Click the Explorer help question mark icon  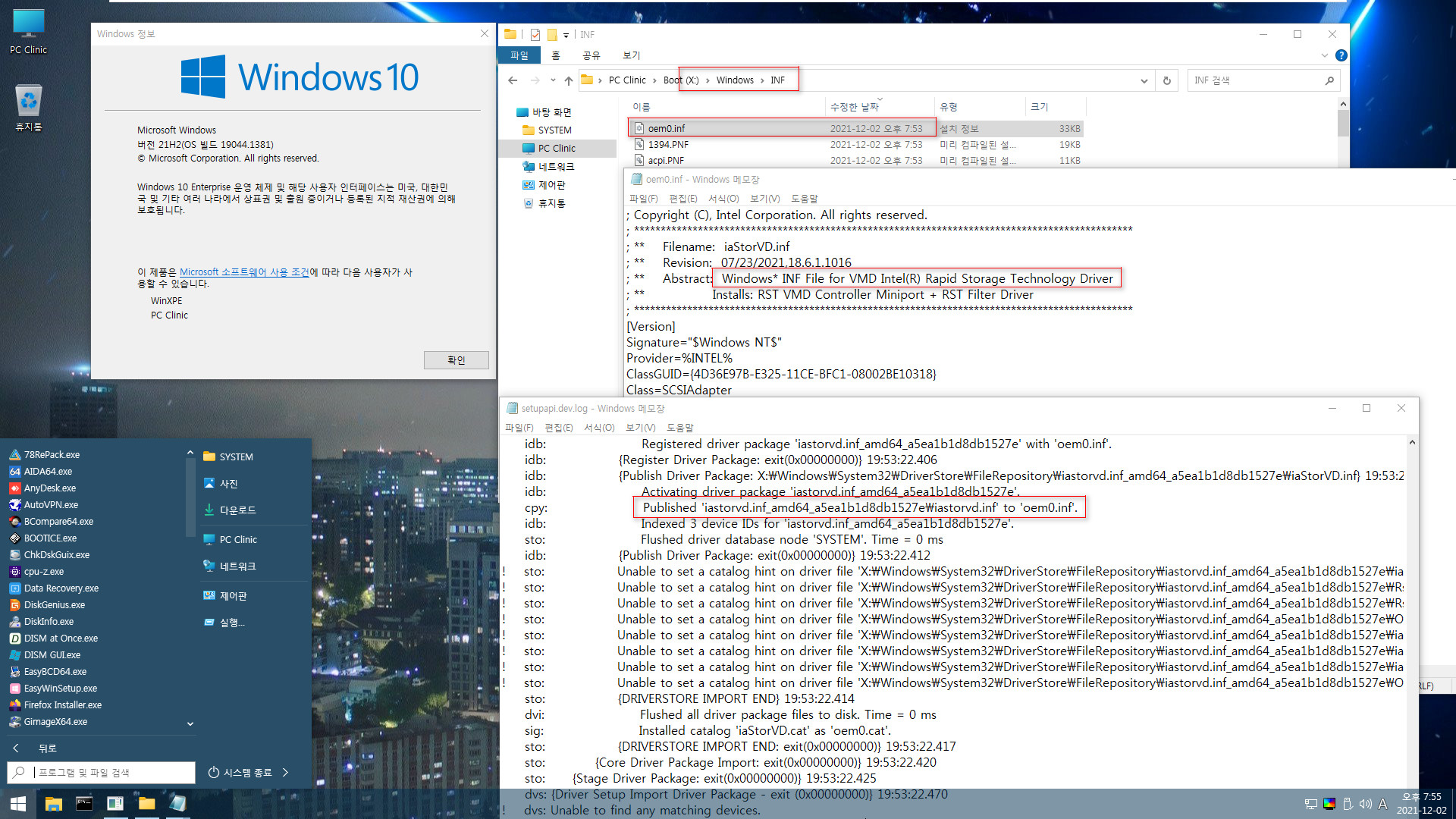click(x=1341, y=55)
